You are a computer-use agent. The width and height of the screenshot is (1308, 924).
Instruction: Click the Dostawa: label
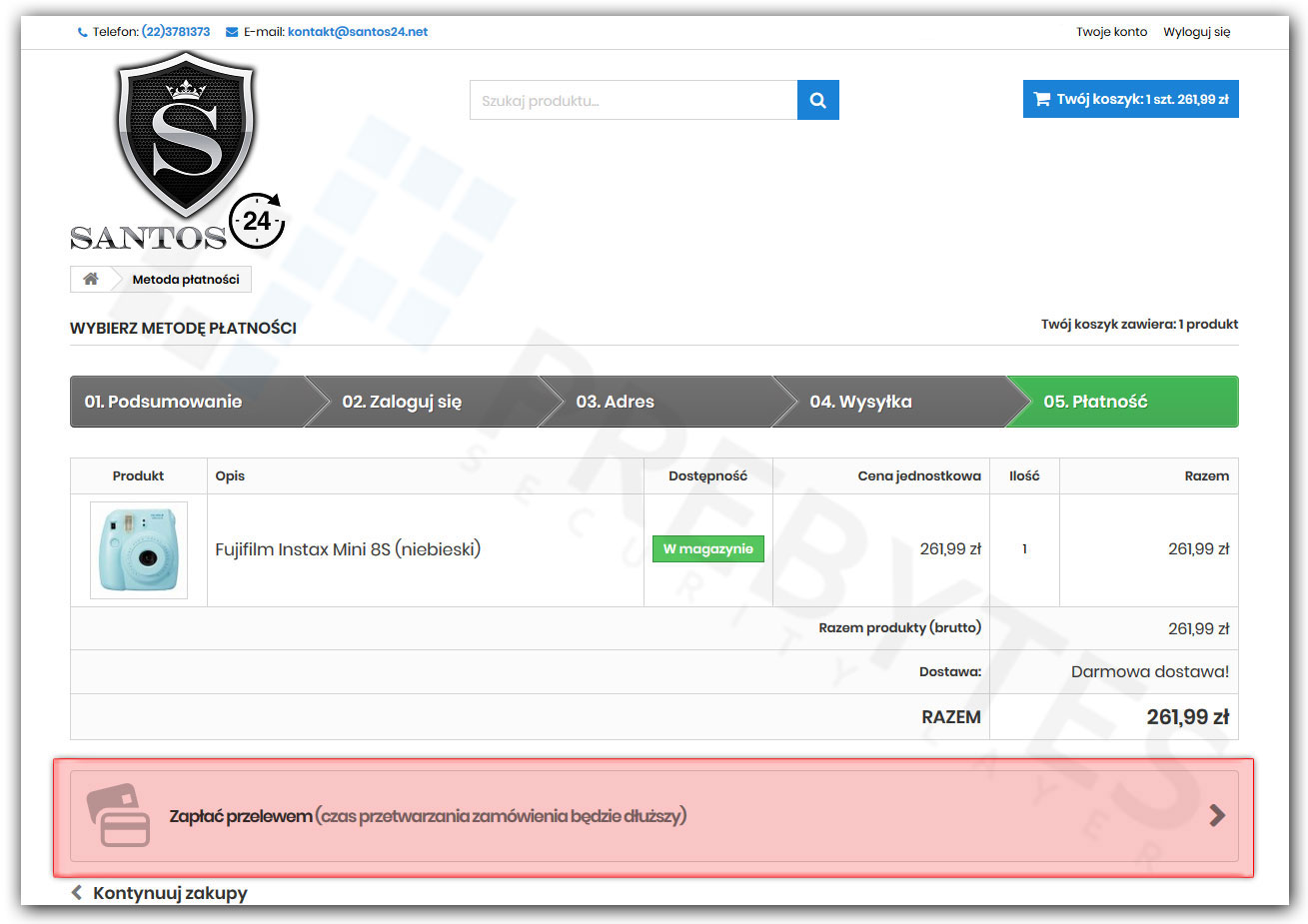(950, 672)
